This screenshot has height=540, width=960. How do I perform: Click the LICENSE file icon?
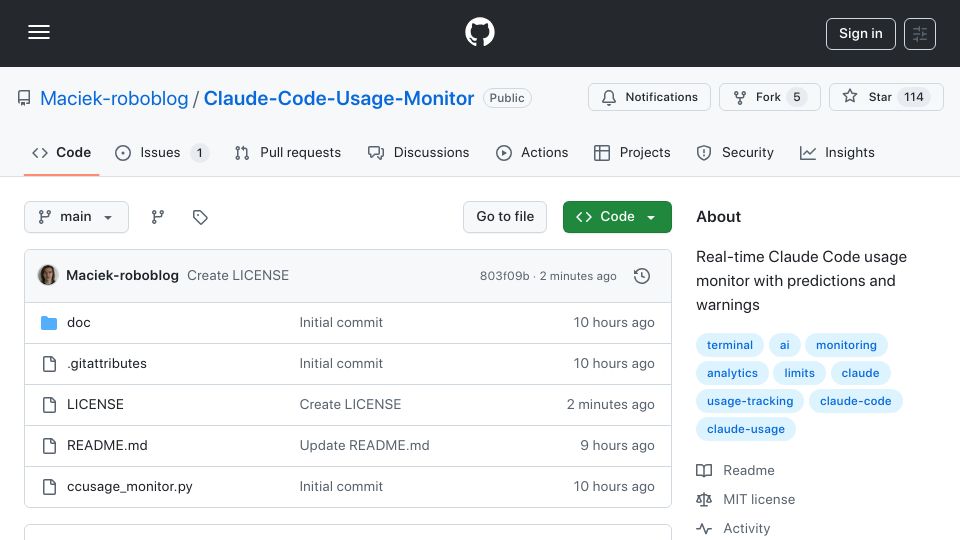(x=49, y=405)
